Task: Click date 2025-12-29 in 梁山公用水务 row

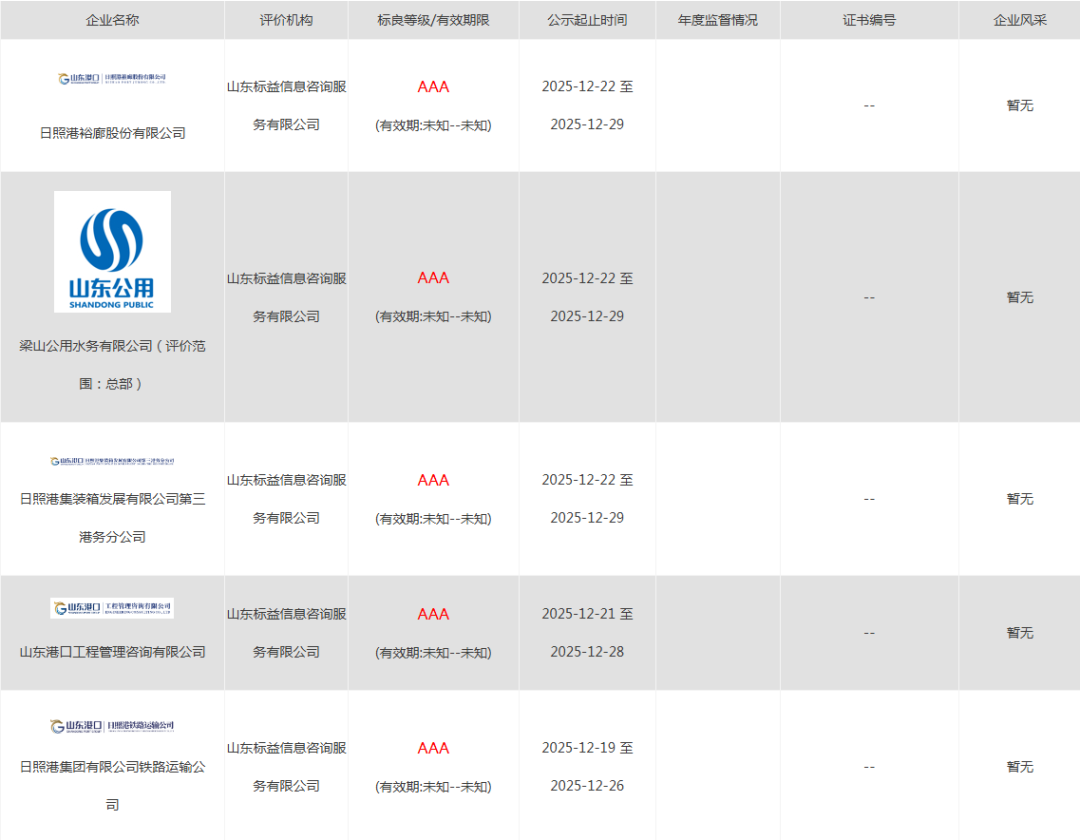Action: click(x=588, y=317)
